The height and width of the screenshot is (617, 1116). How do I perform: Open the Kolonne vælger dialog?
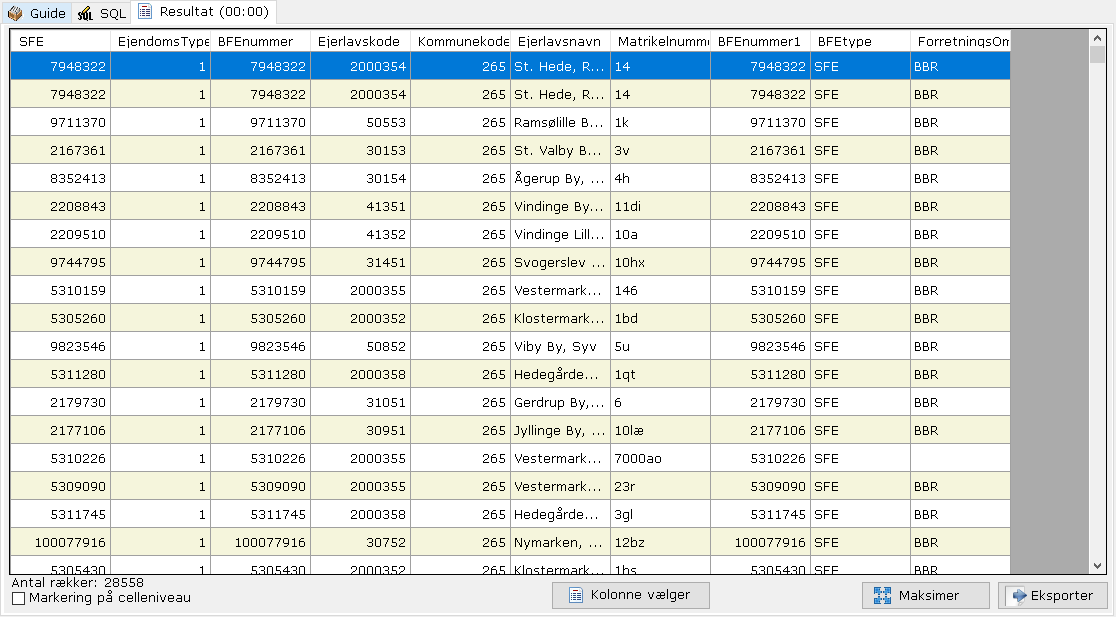630,595
